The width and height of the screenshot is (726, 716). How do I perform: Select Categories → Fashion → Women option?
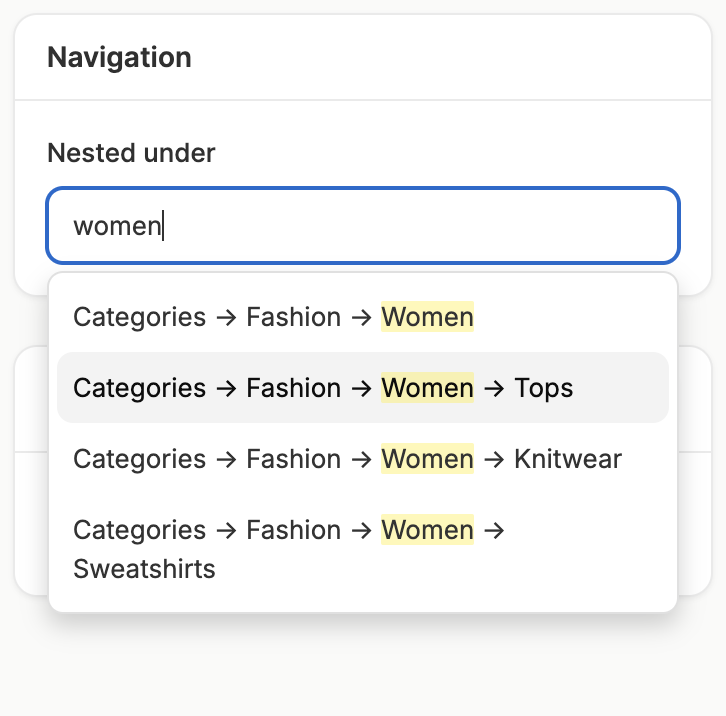273,318
